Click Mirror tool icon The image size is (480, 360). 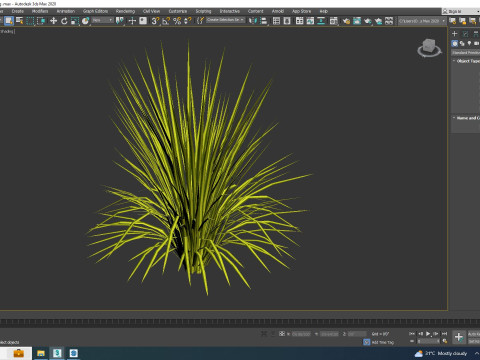253,21
